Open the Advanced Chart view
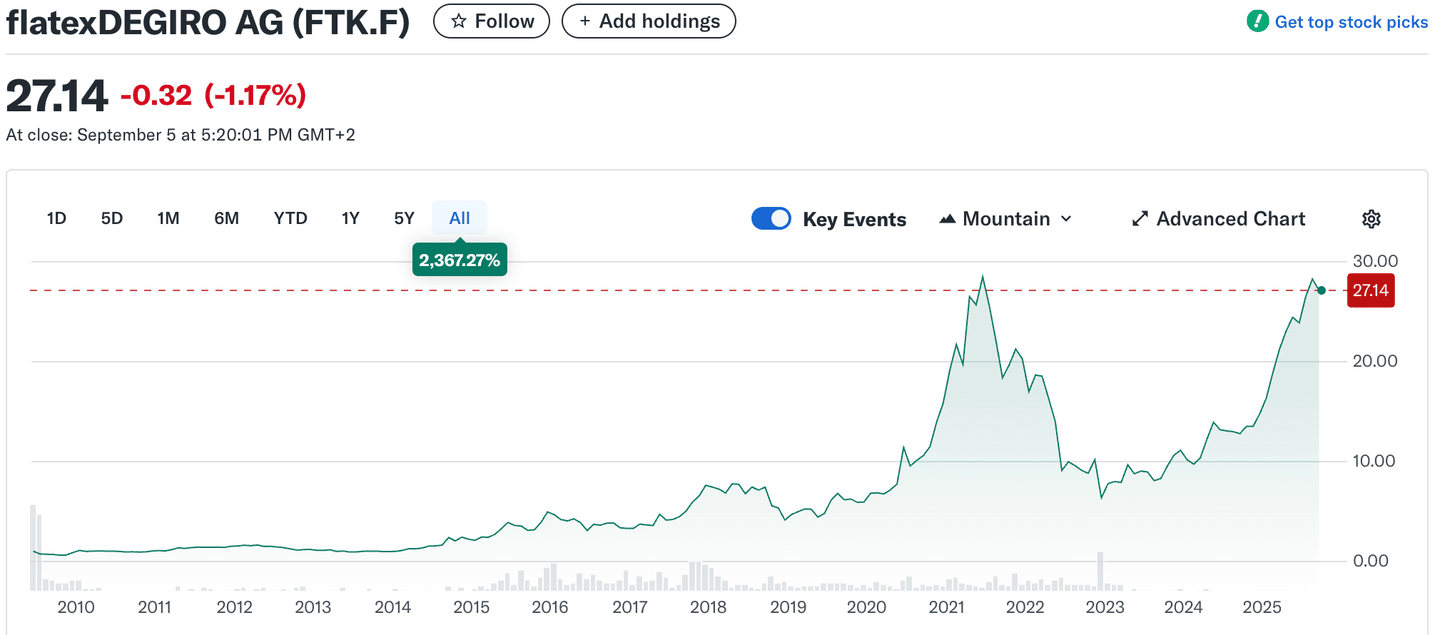This screenshot has width=1440, height=635. coord(1230,219)
